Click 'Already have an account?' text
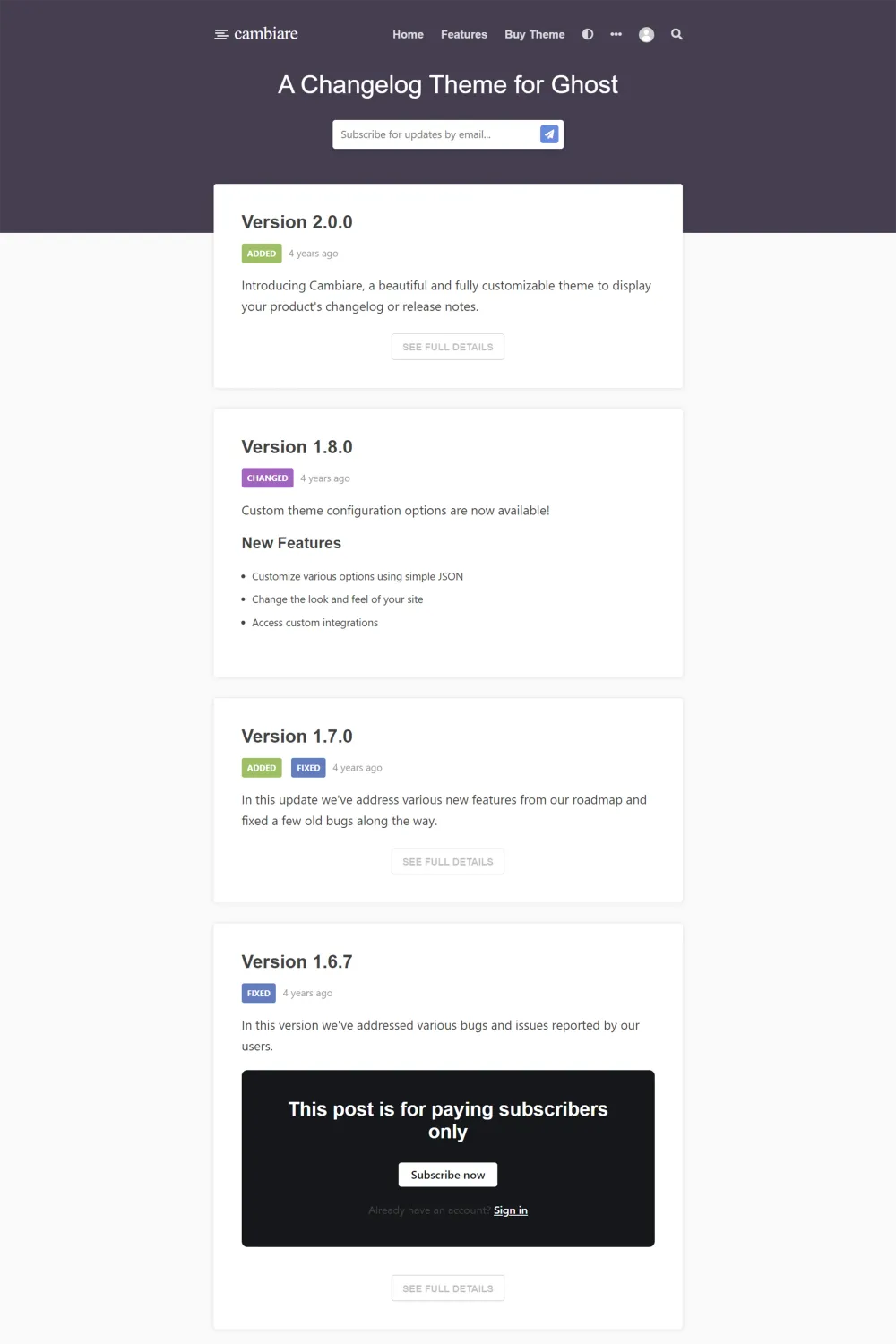 click(x=429, y=1210)
